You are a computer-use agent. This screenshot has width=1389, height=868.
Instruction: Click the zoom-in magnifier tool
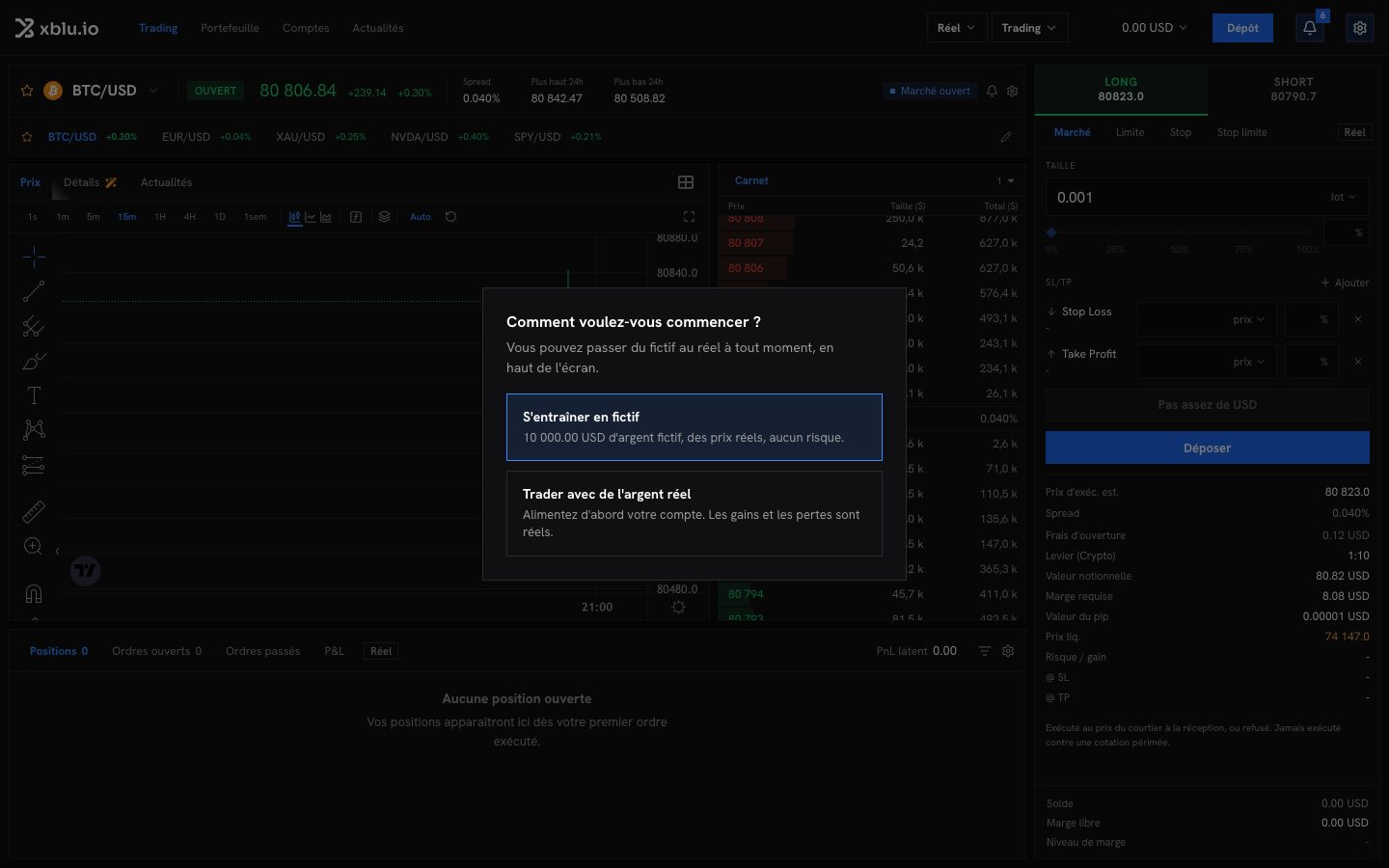(34, 547)
